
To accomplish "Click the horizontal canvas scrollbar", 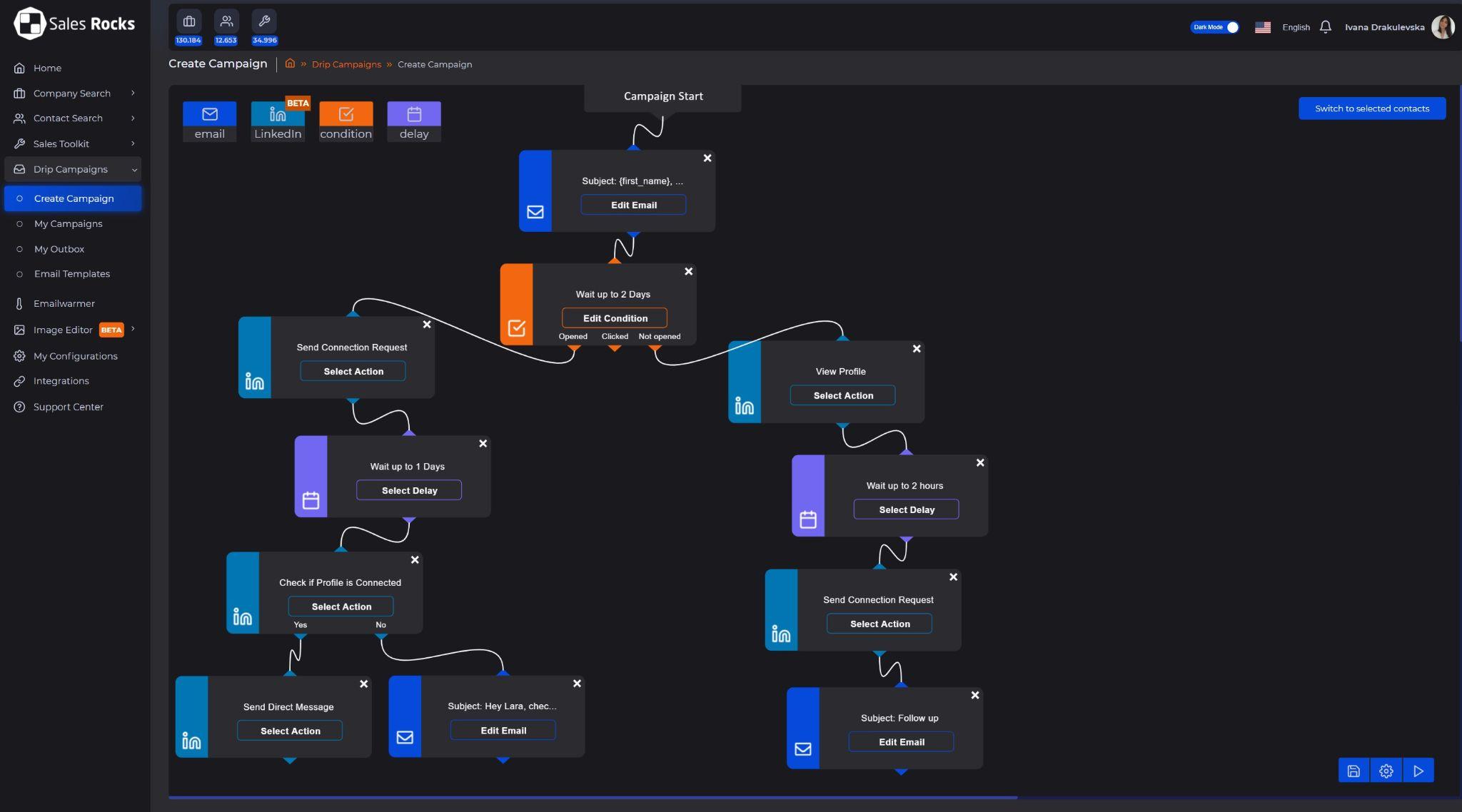I will pyautogui.click(x=593, y=797).
